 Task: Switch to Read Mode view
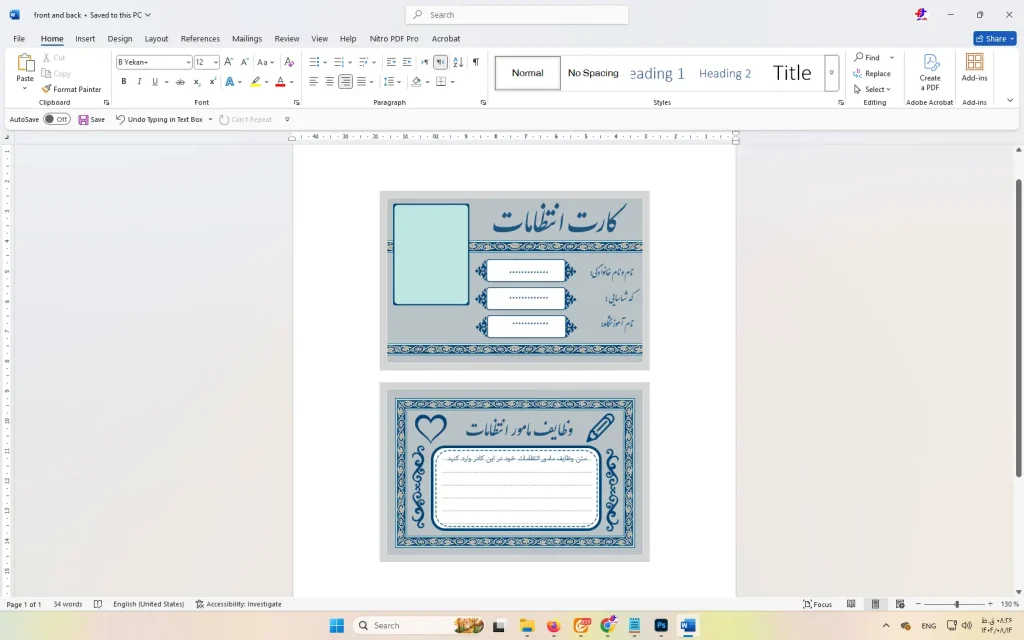coord(851,604)
